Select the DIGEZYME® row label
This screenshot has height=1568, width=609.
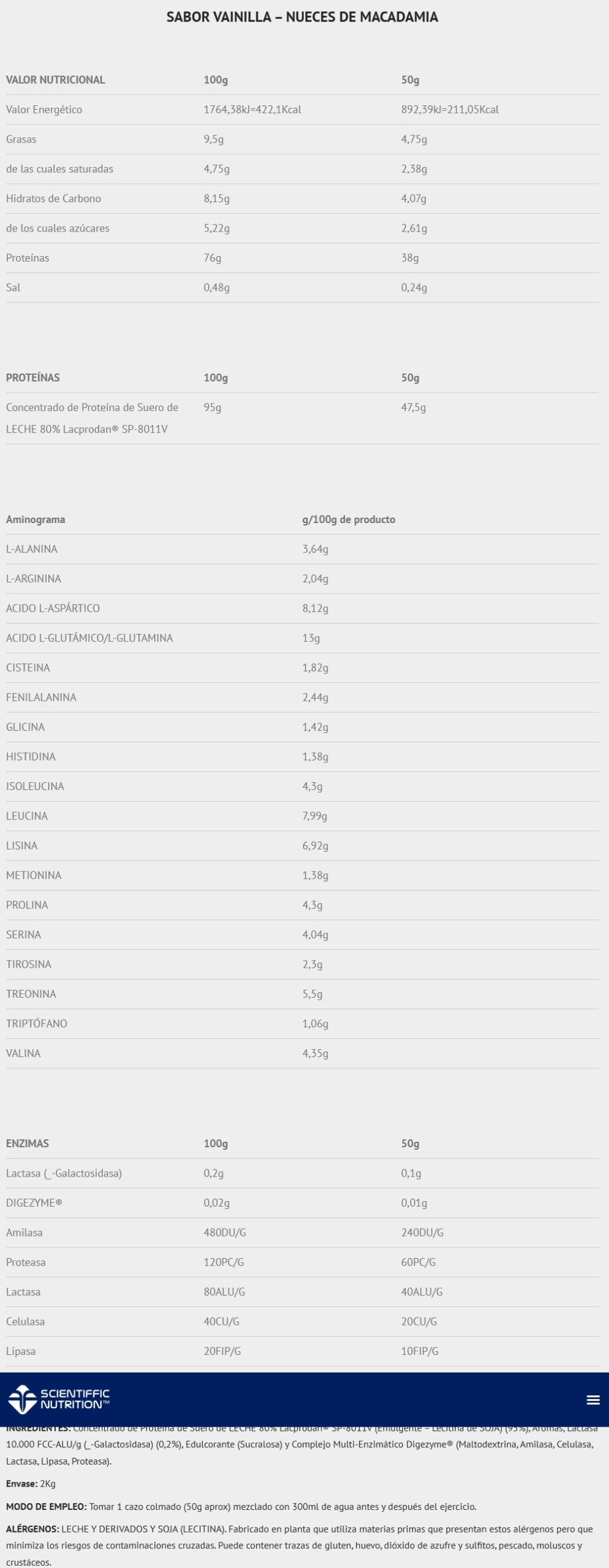tap(34, 1203)
